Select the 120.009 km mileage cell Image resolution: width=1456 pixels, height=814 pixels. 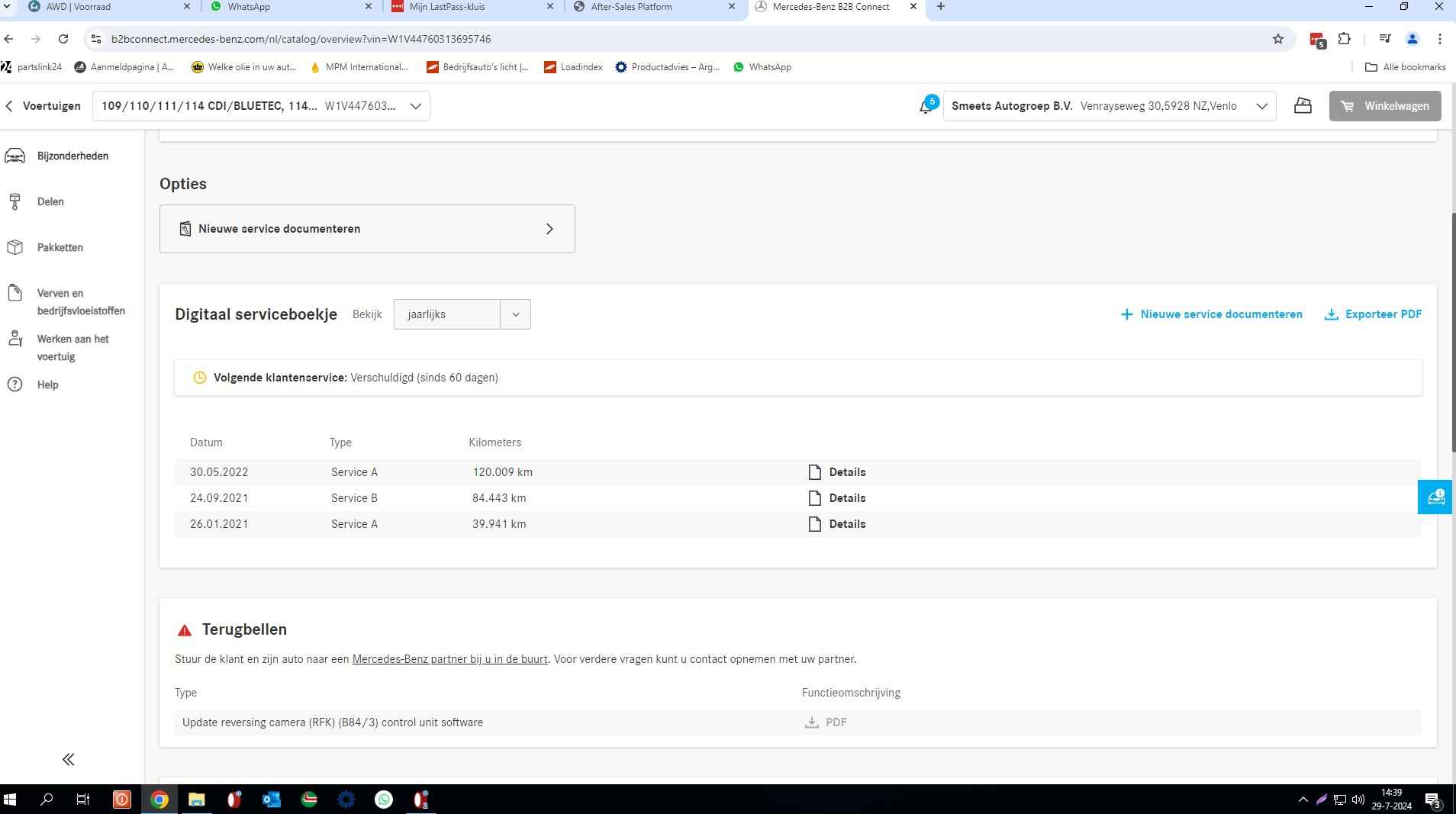coord(503,472)
